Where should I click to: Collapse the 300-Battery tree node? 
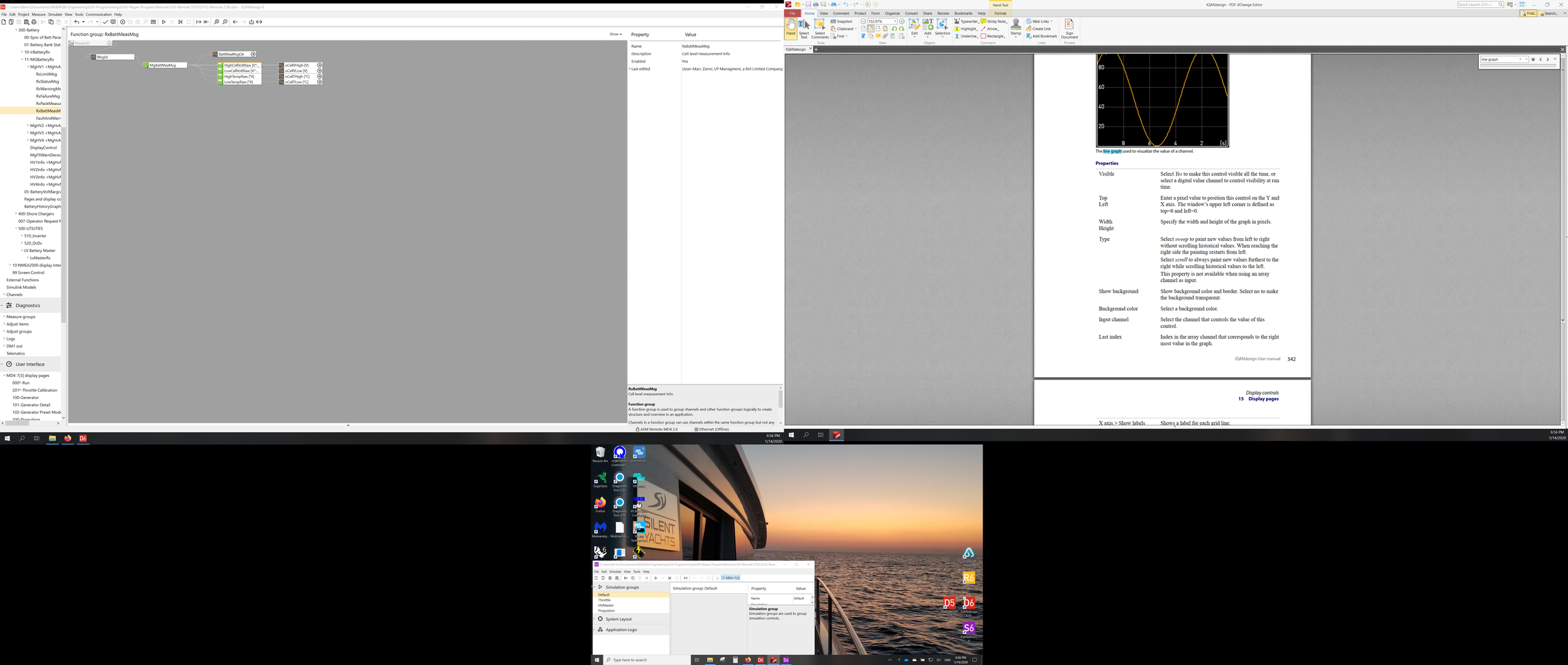pyautogui.click(x=16, y=30)
